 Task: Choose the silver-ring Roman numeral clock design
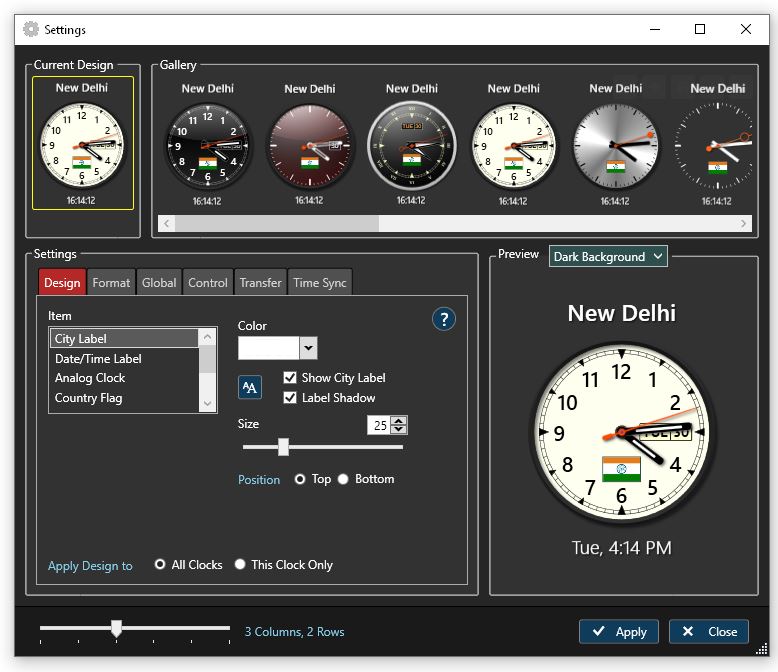(411, 145)
